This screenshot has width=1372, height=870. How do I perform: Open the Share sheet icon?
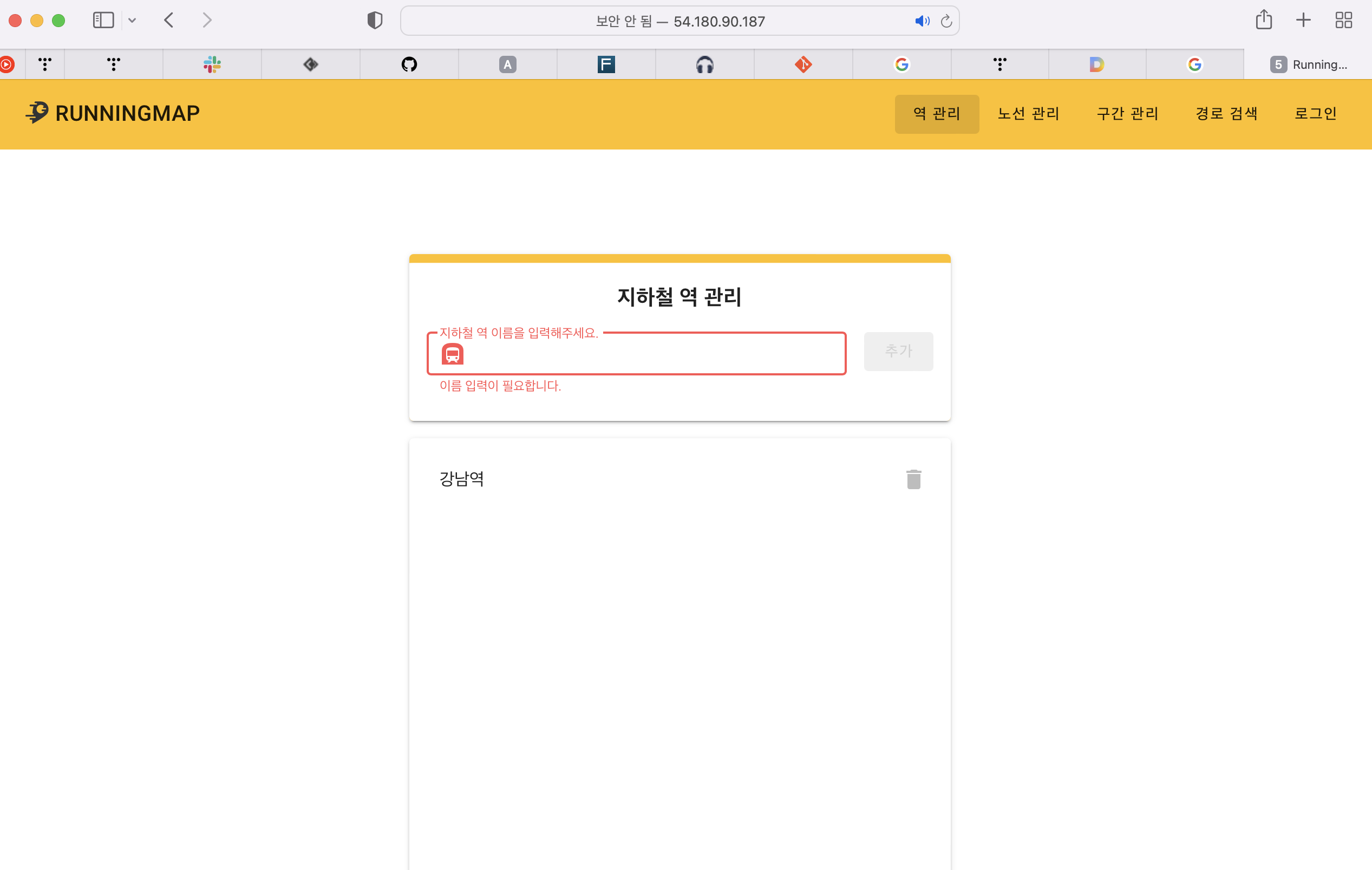pyautogui.click(x=1263, y=21)
